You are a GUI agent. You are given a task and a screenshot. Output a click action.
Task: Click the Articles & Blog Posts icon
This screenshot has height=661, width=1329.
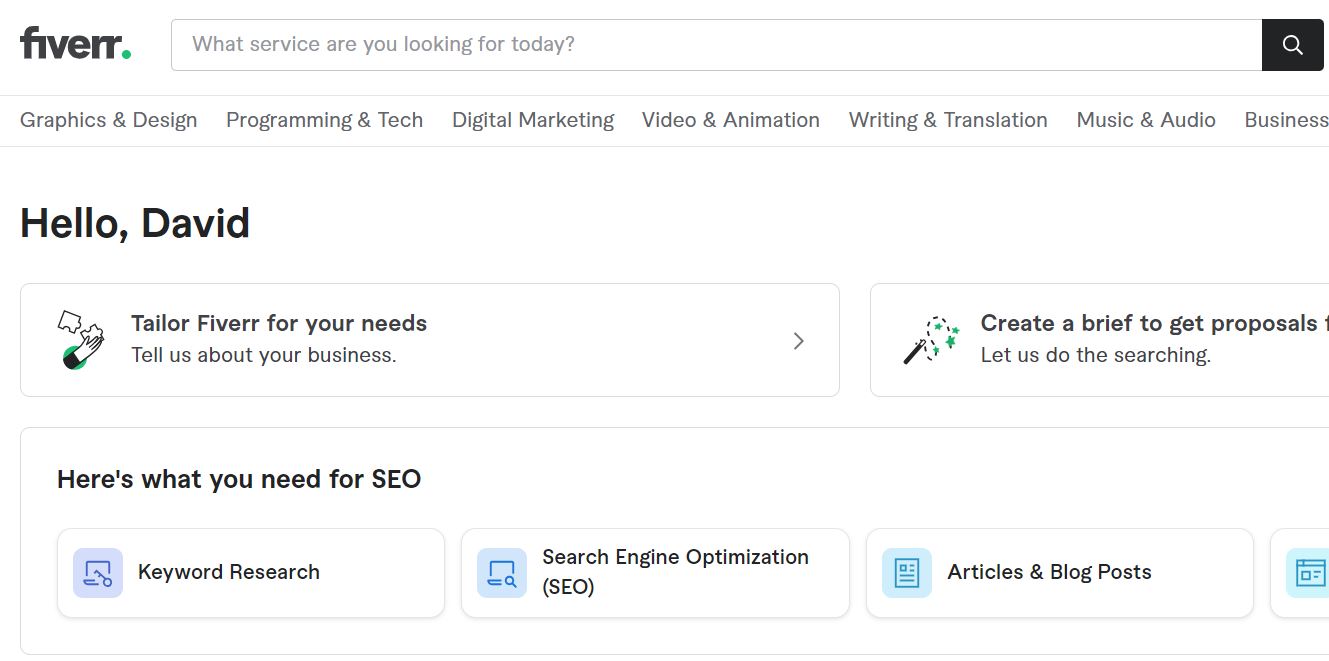(907, 573)
